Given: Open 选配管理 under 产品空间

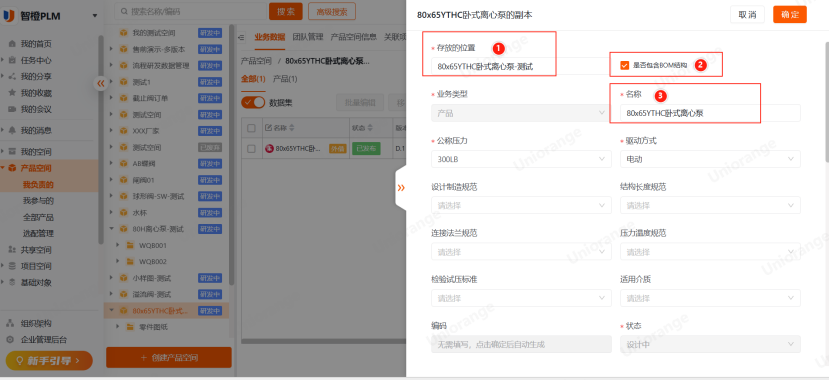Looking at the screenshot, I should 38,233.
